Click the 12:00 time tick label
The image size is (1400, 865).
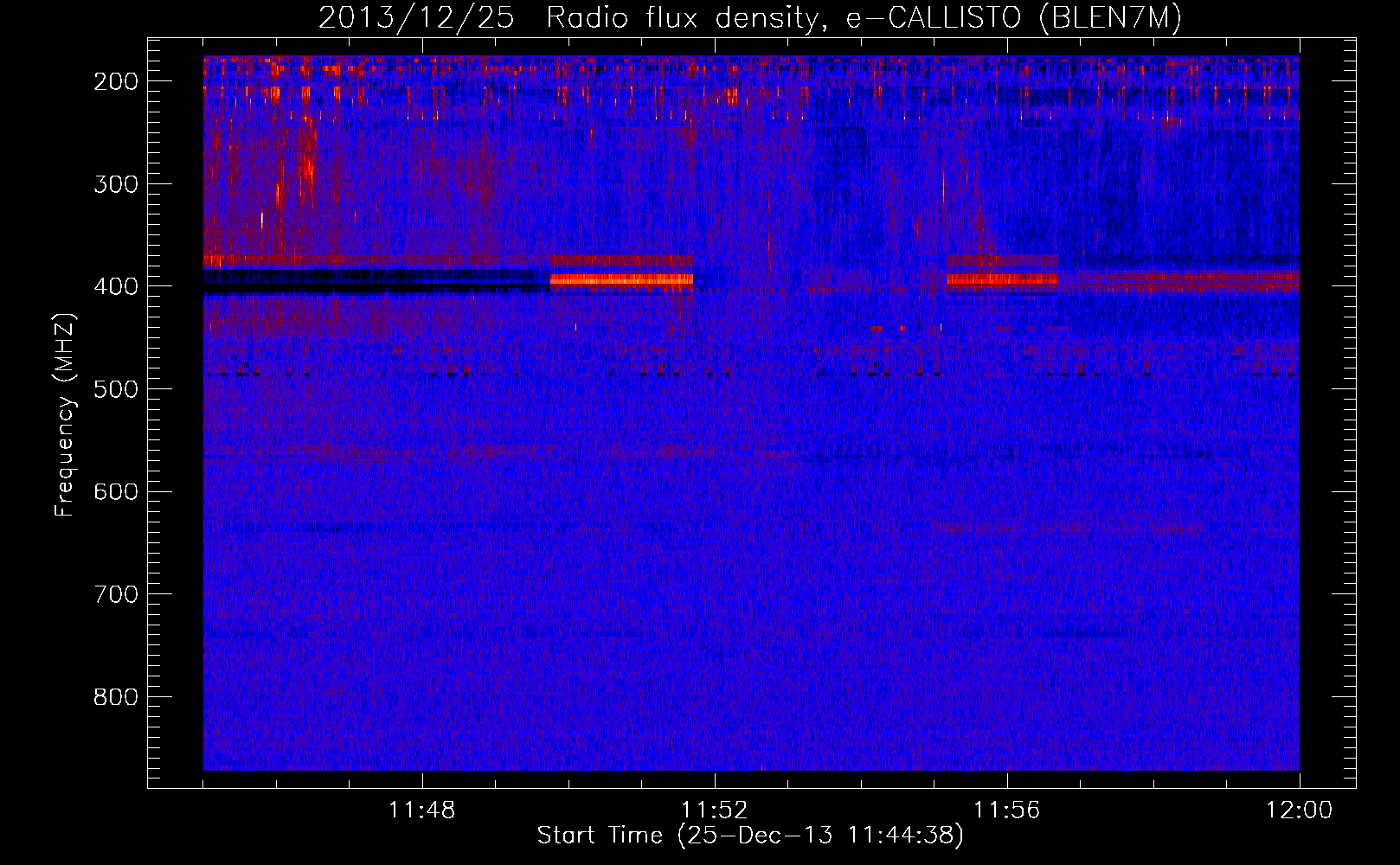point(1300,811)
